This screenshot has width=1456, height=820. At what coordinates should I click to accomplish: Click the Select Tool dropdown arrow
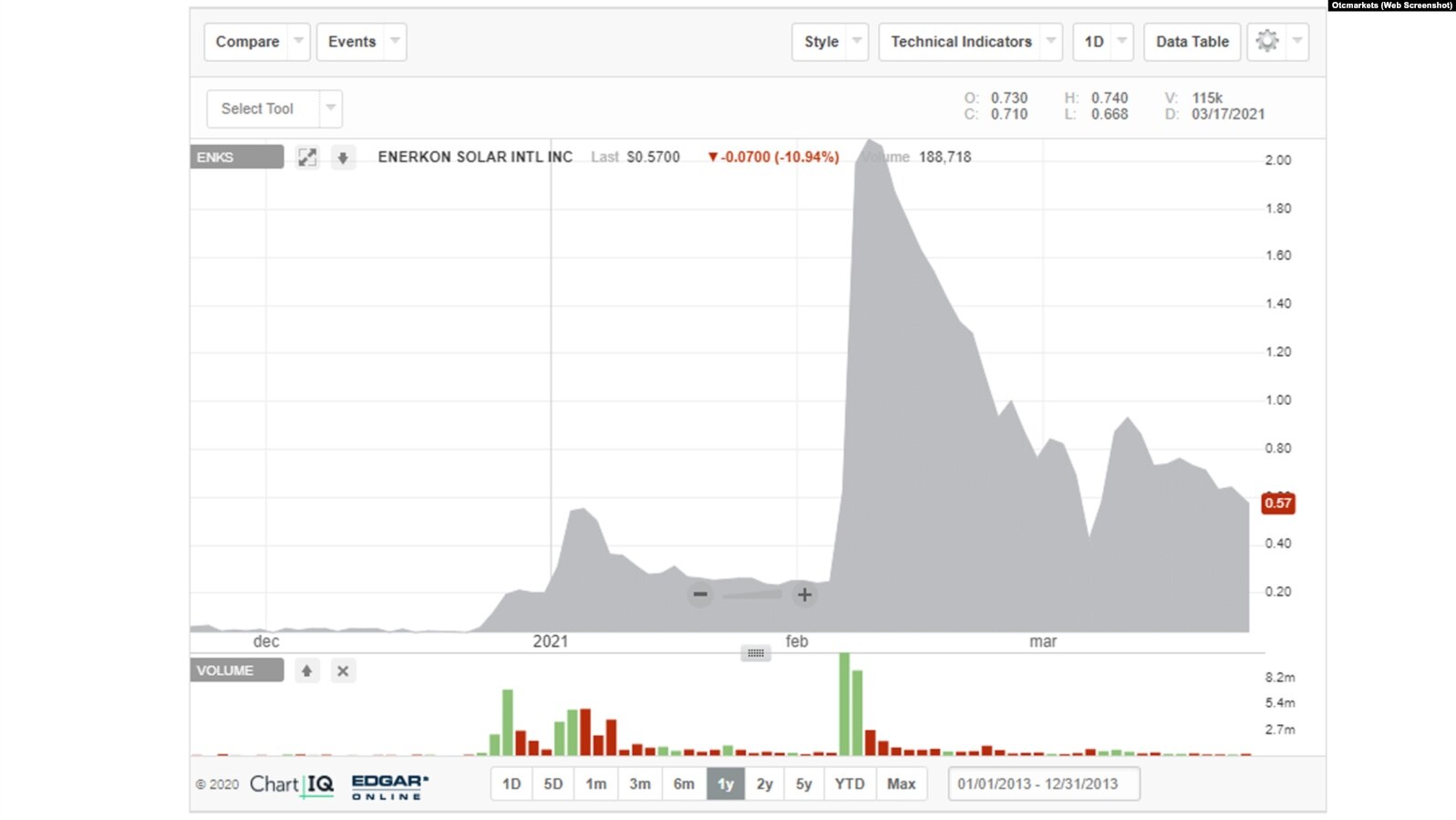click(331, 109)
